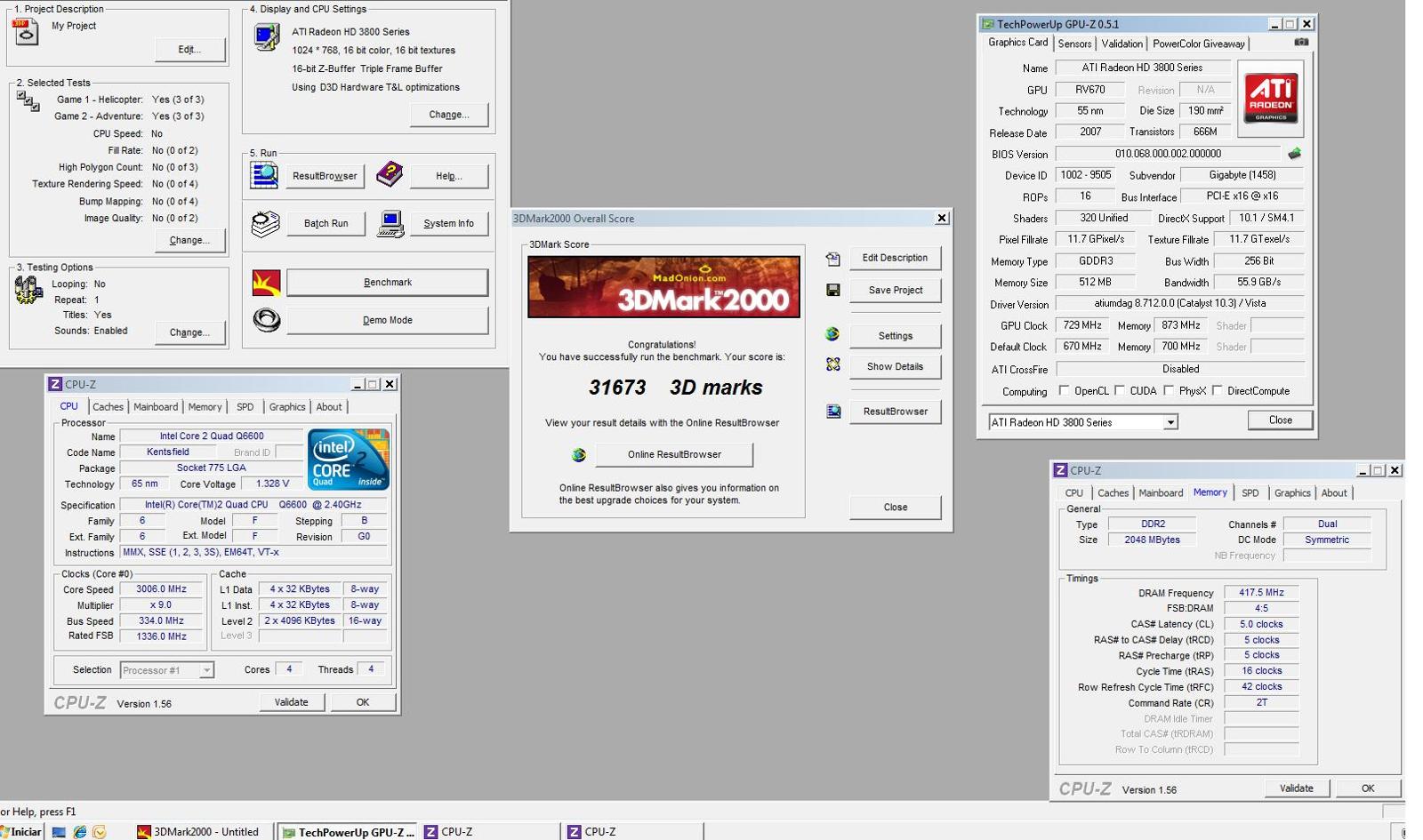Click the ResultBrowser magnifier icon in Run section
Image resolution: width=1423 pixels, height=840 pixels.
264,175
